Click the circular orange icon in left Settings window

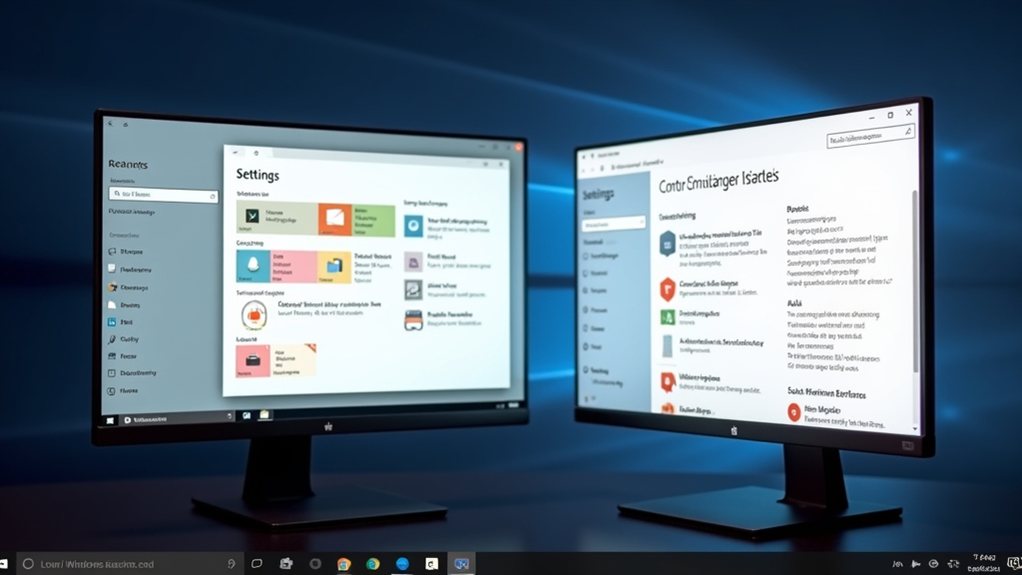point(254,314)
